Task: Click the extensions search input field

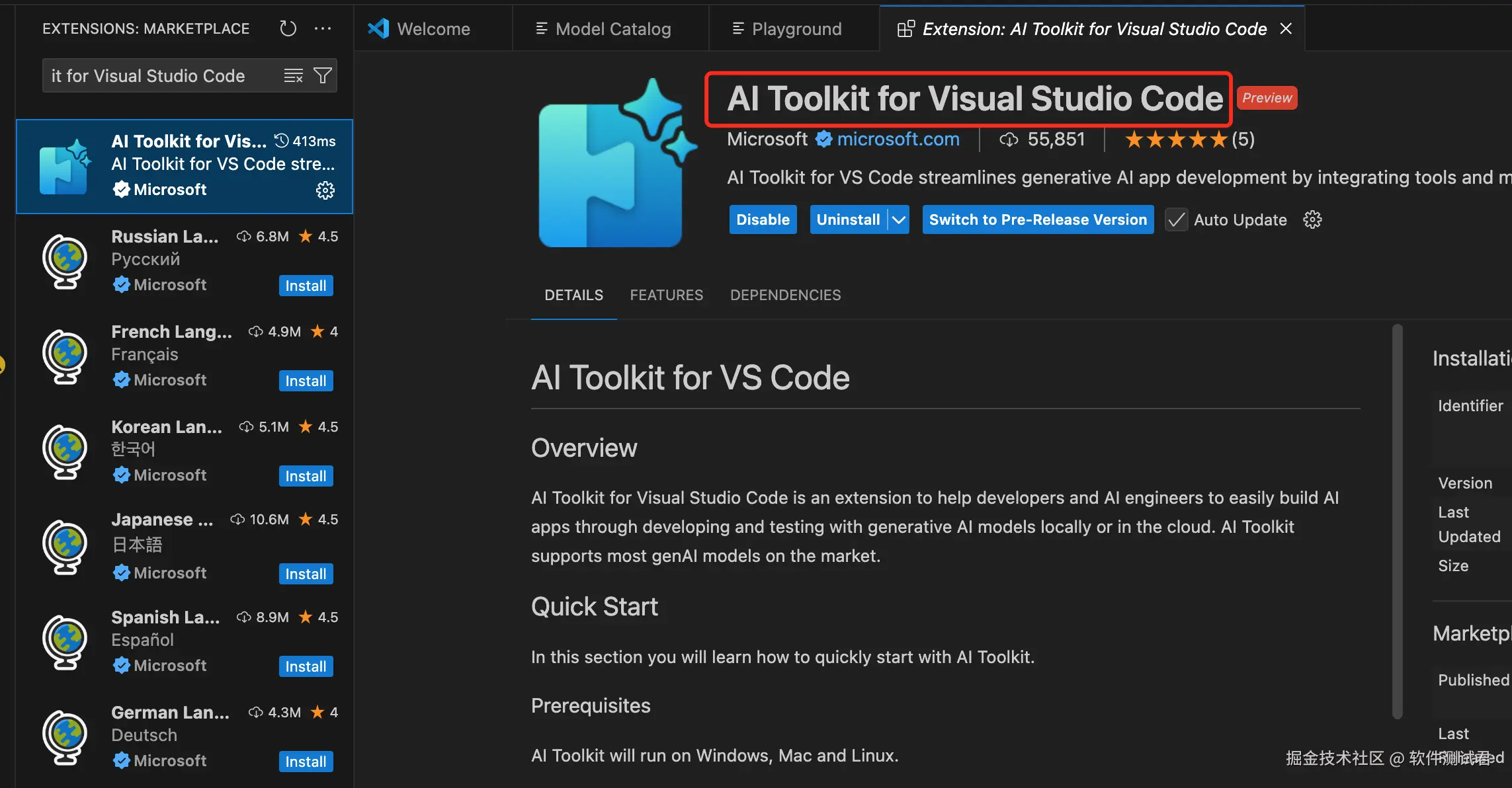Action: point(162,76)
